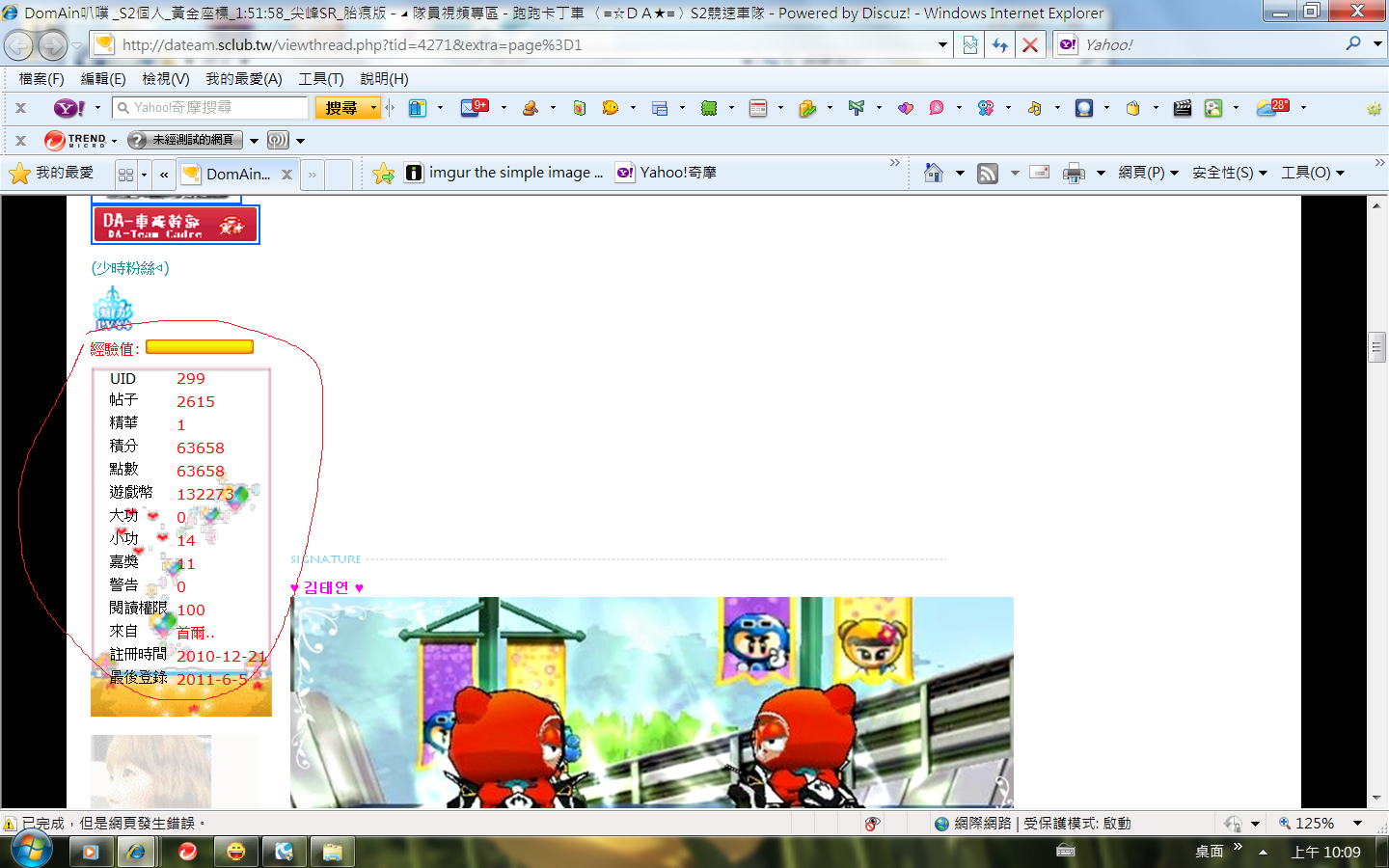The height and width of the screenshot is (868, 1389).
Task: Click the shopping bag icon
Action: pyautogui.click(x=1132, y=108)
